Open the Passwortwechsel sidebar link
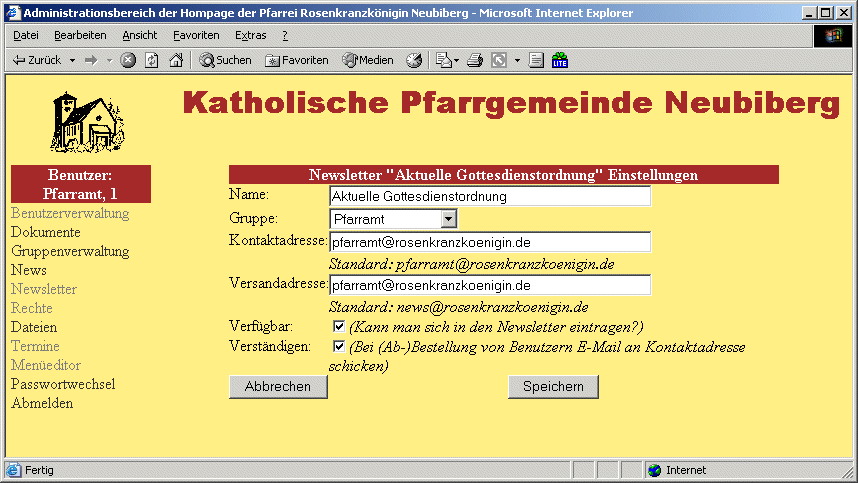Image resolution: width=858 pixels, height=483 pixels. (x=63, y=384)
